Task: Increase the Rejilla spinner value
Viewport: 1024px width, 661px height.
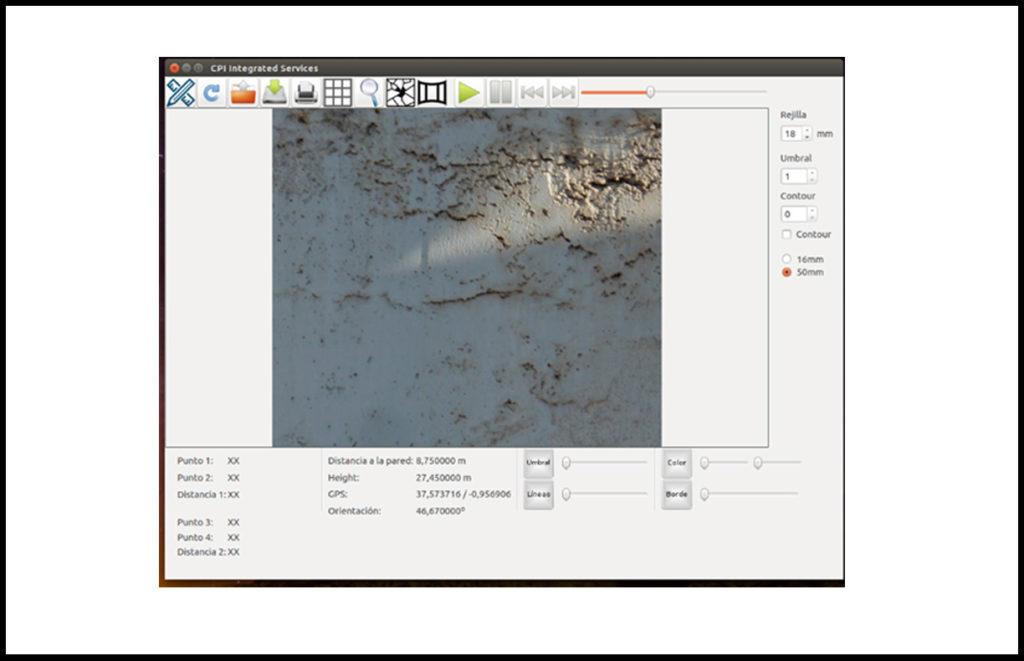Action: [808, 131]
